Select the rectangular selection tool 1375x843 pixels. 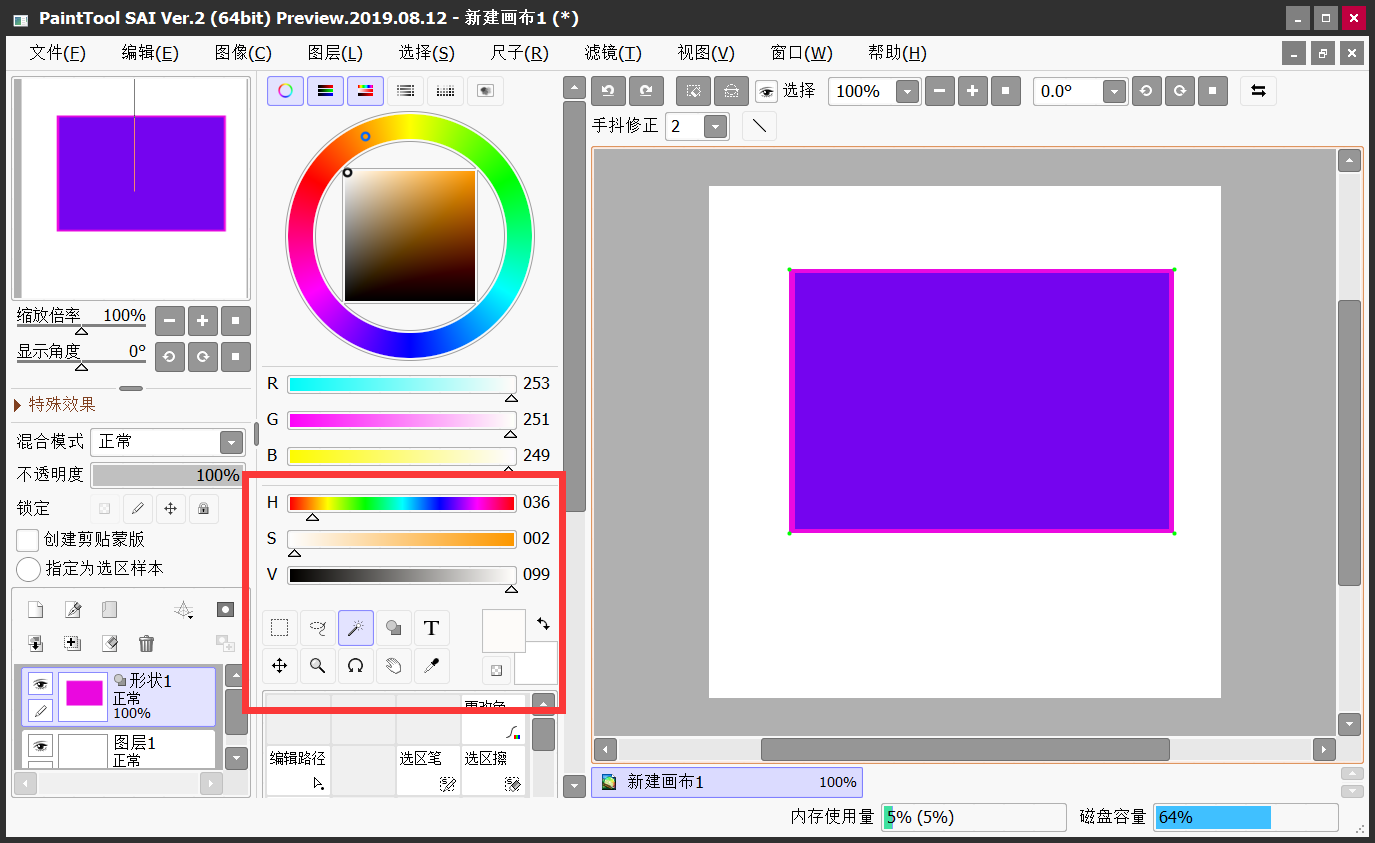point(280,628)
